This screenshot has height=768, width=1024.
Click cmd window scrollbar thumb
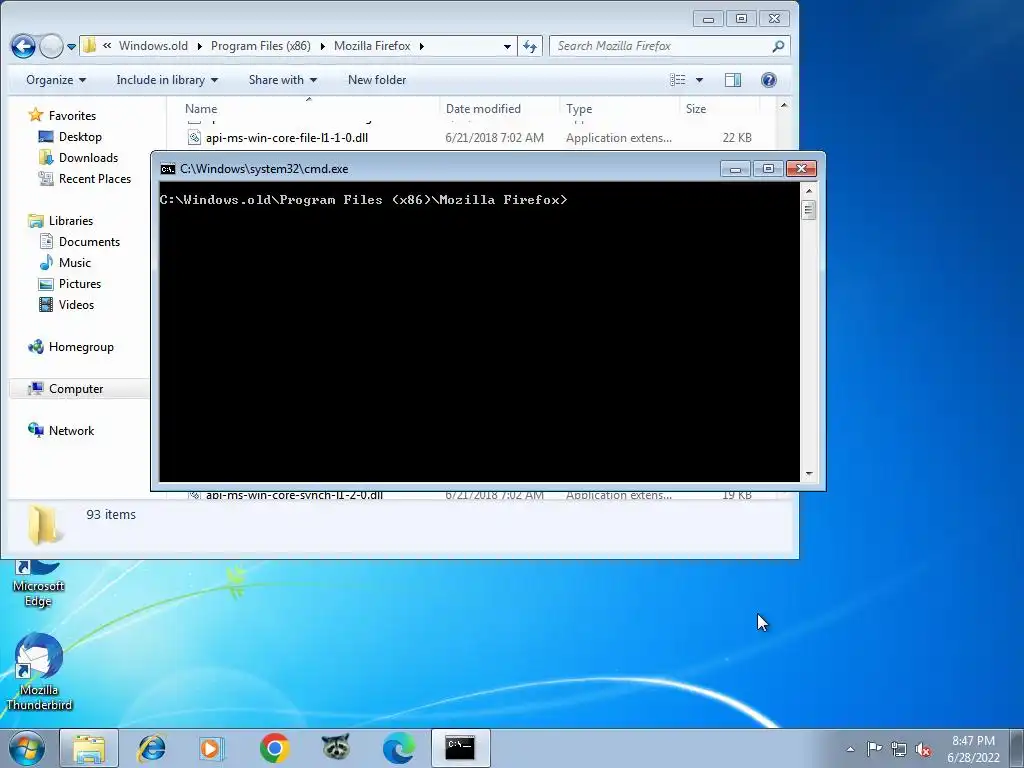tap(808, 210)
